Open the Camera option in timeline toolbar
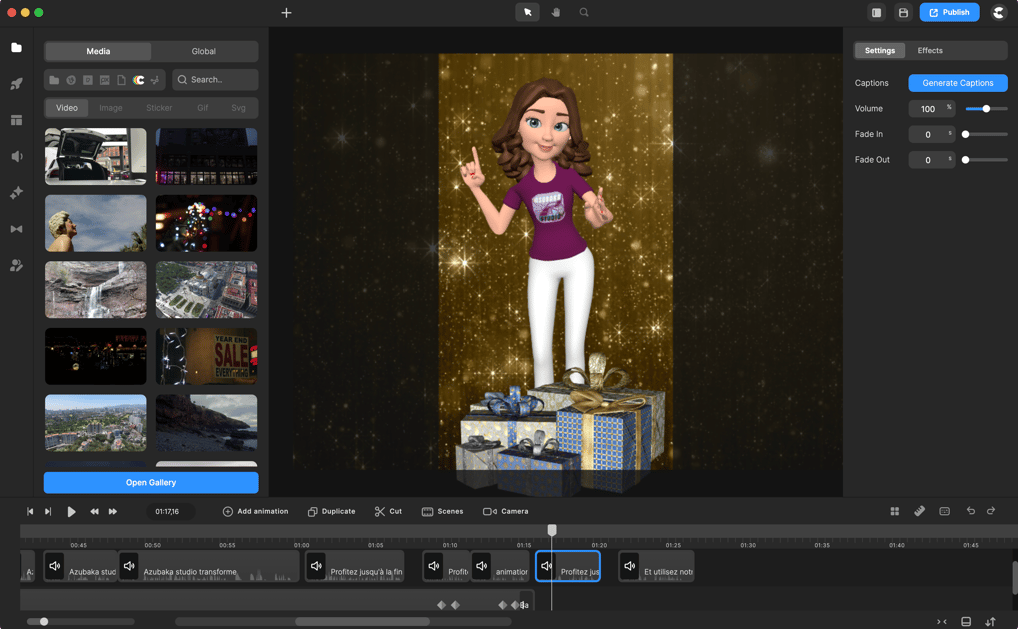This screenshot has width=1018, height=629. [506, 511]
